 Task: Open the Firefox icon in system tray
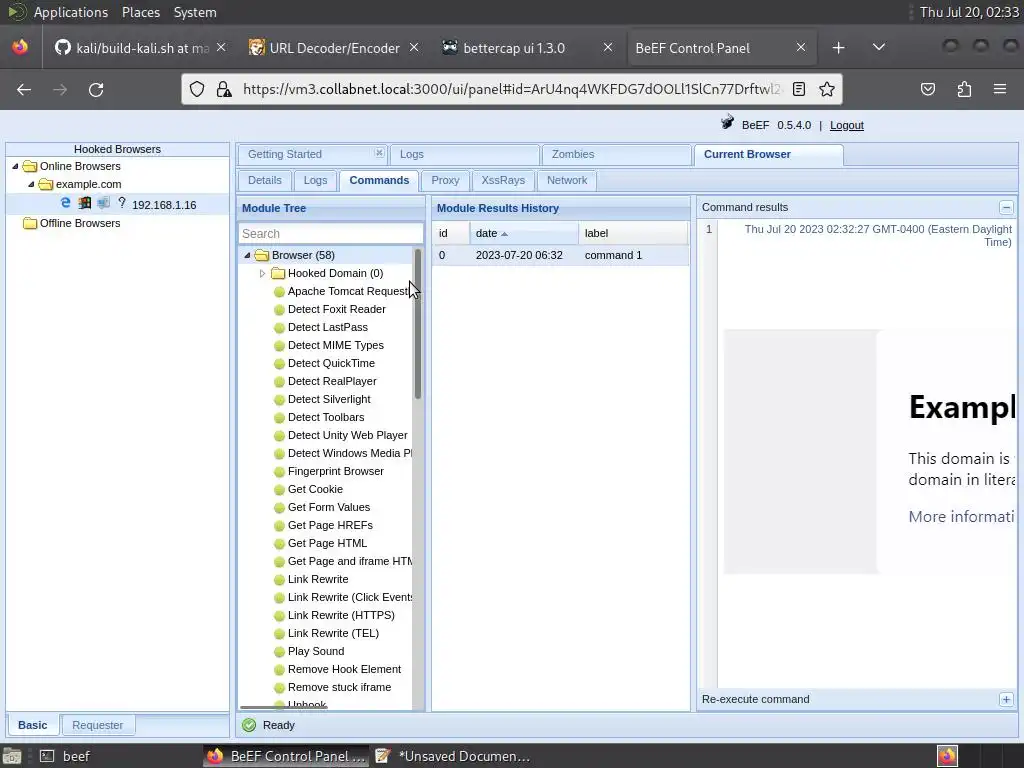point(947,756)
